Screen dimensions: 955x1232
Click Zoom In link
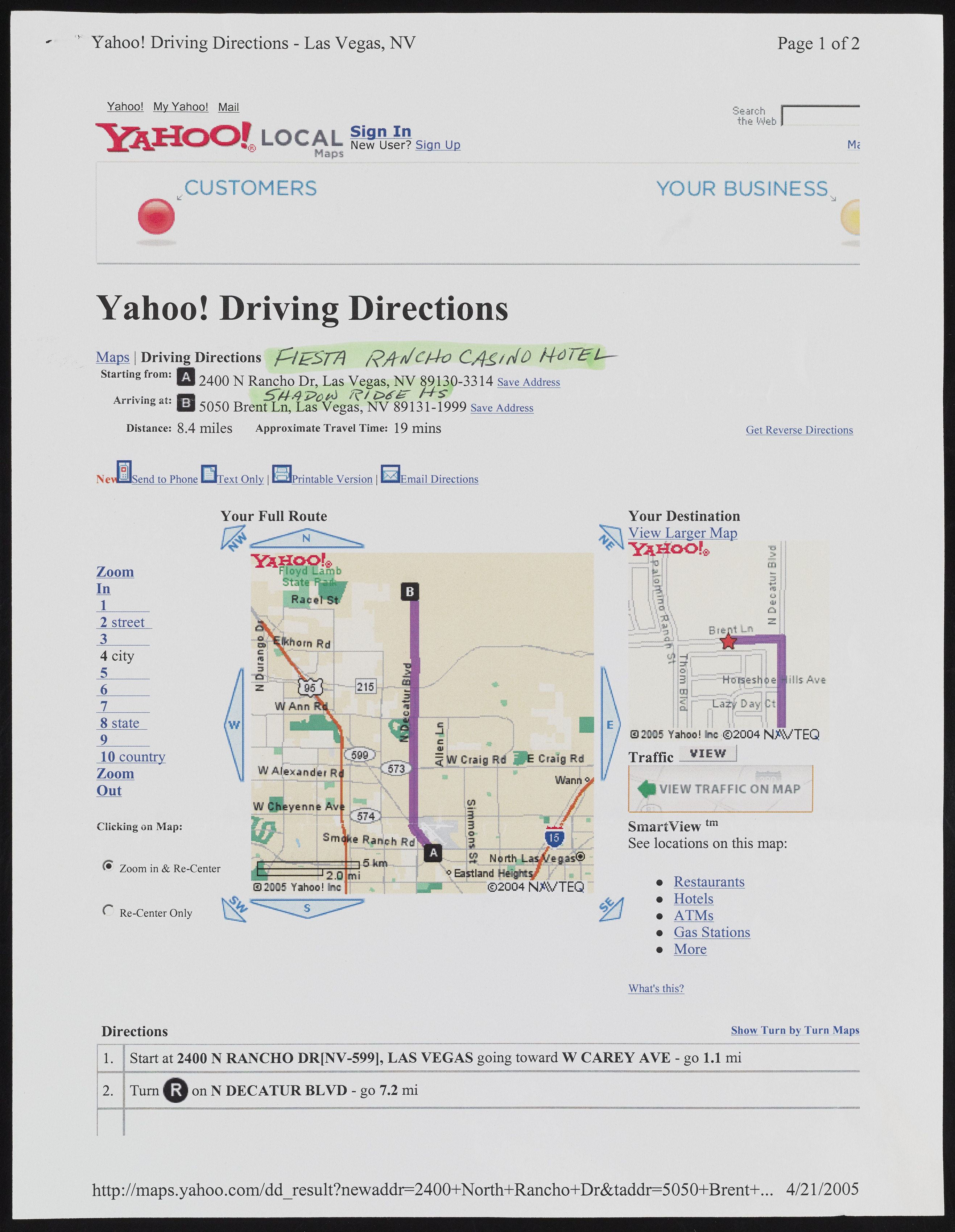(x=115, y=580)
